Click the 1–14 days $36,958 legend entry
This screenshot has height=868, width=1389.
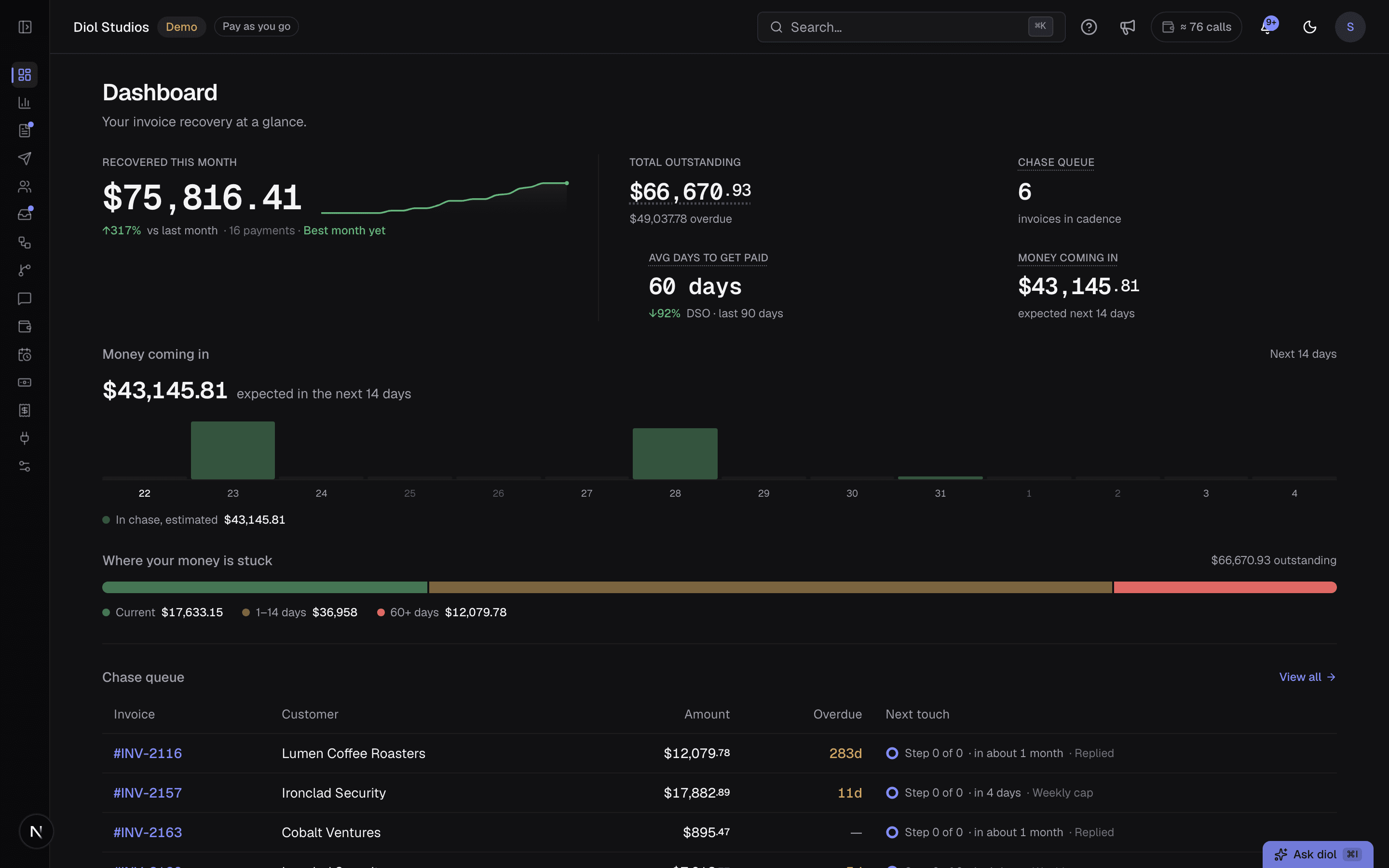tap(300, 612)
